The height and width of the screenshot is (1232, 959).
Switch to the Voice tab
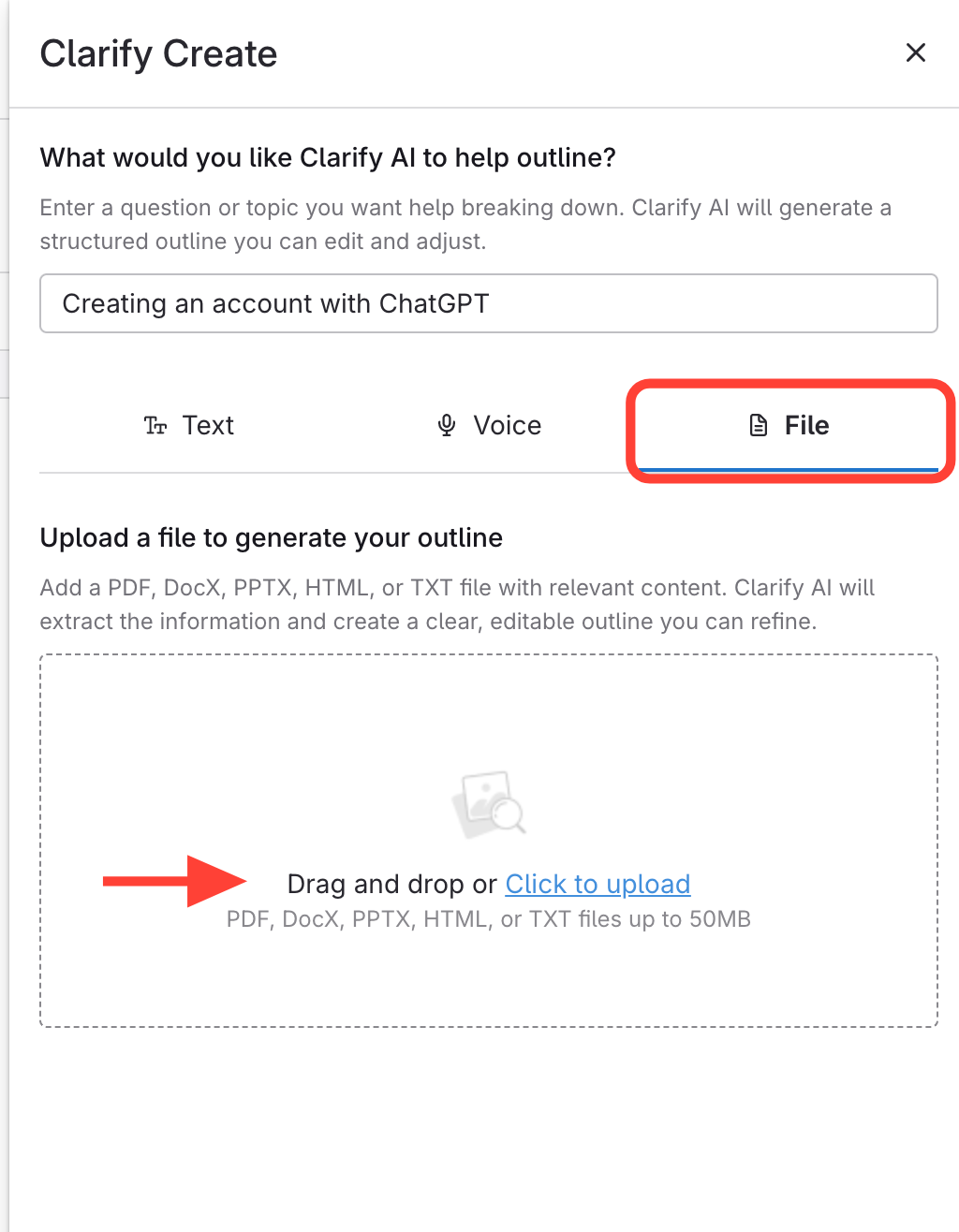[489, 426]
